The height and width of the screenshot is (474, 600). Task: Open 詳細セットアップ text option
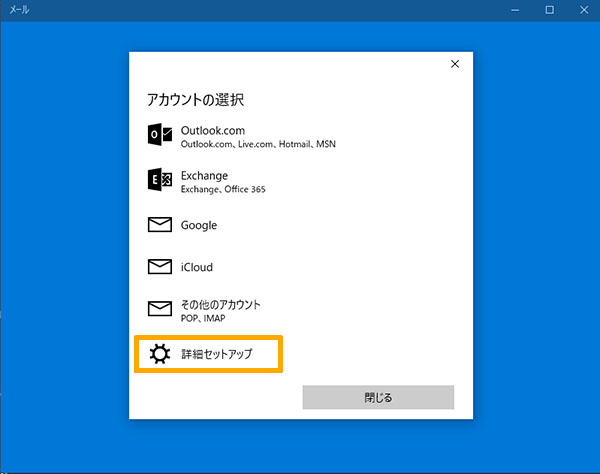click(x=217, y=354)
